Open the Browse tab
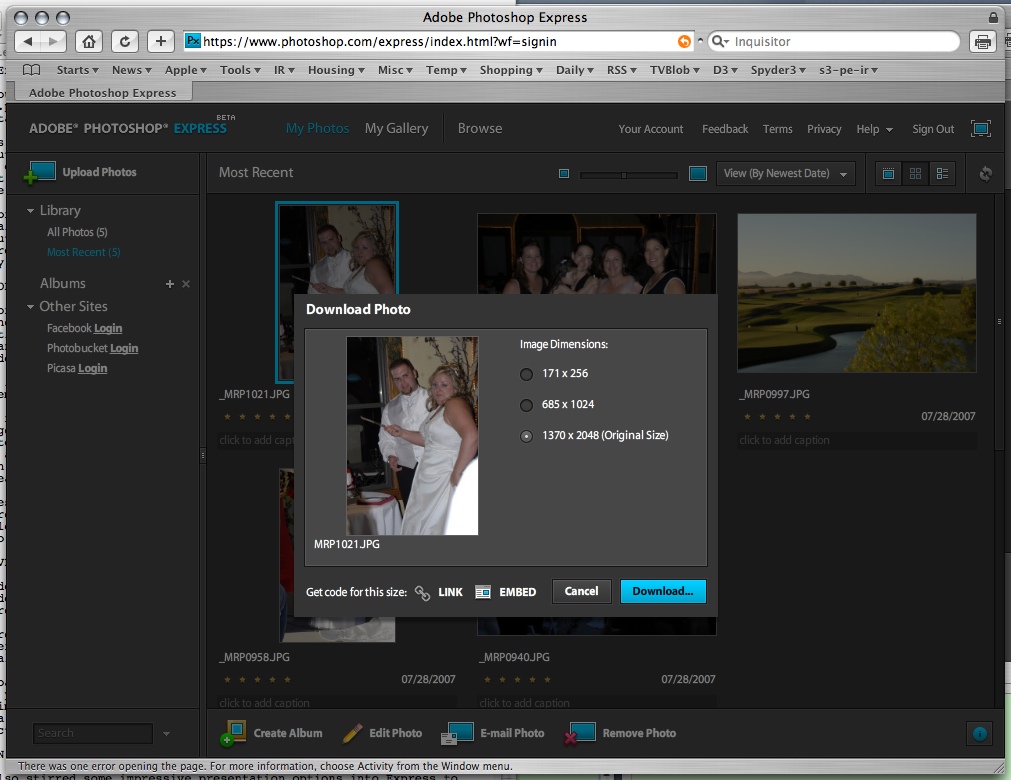1011x780 pixels. [480, 128]
